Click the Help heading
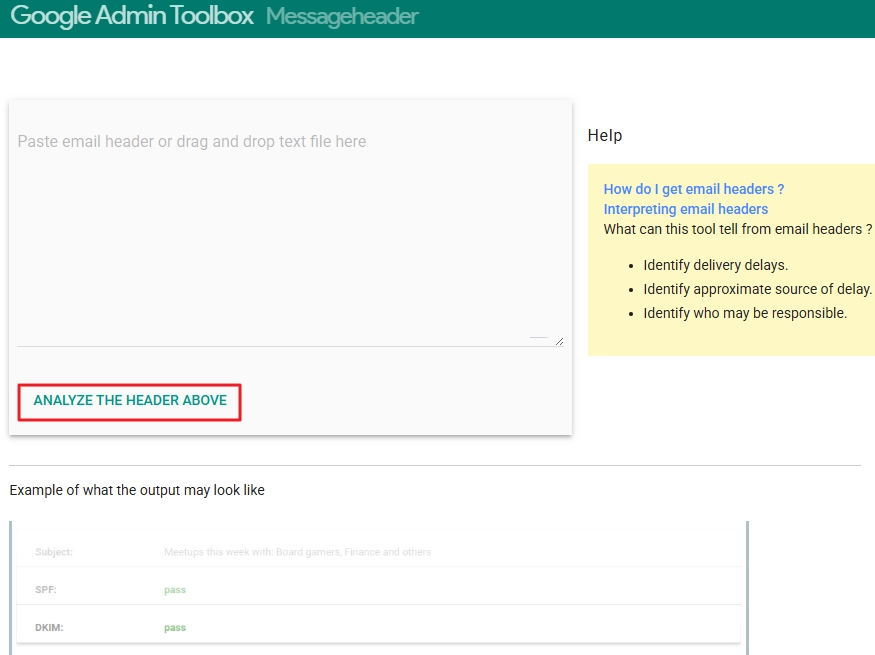875x655 pixels. [x=605, y=135]
